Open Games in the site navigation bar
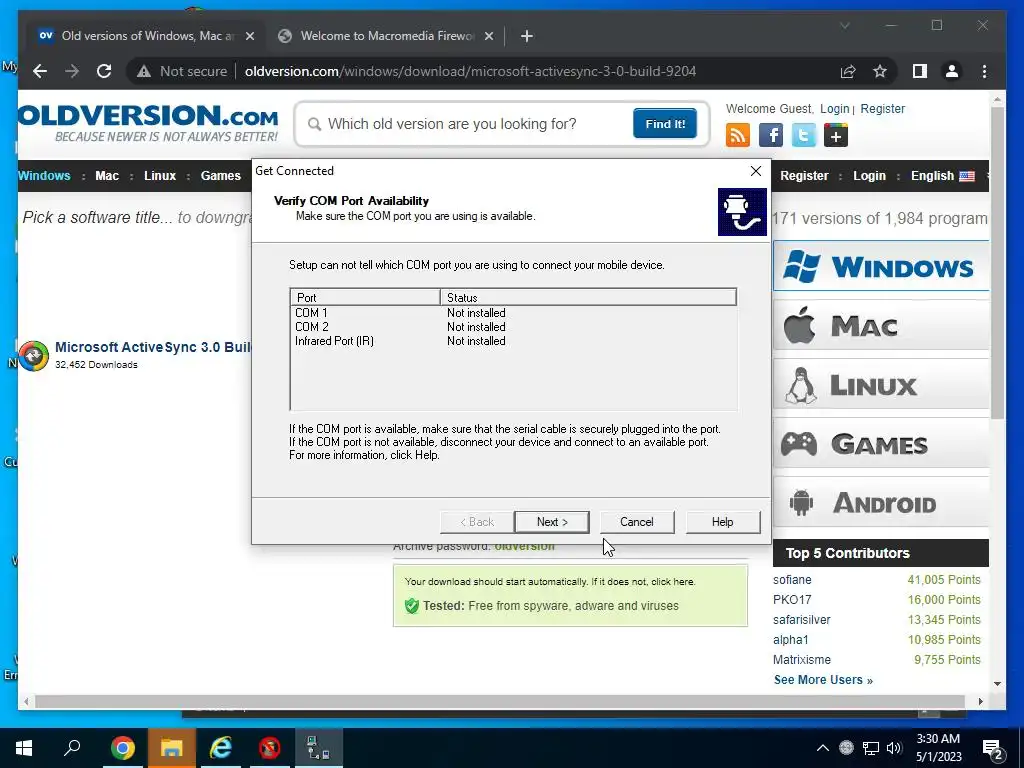This screenshot has height=768, width=1024. [x=221, y=176]
